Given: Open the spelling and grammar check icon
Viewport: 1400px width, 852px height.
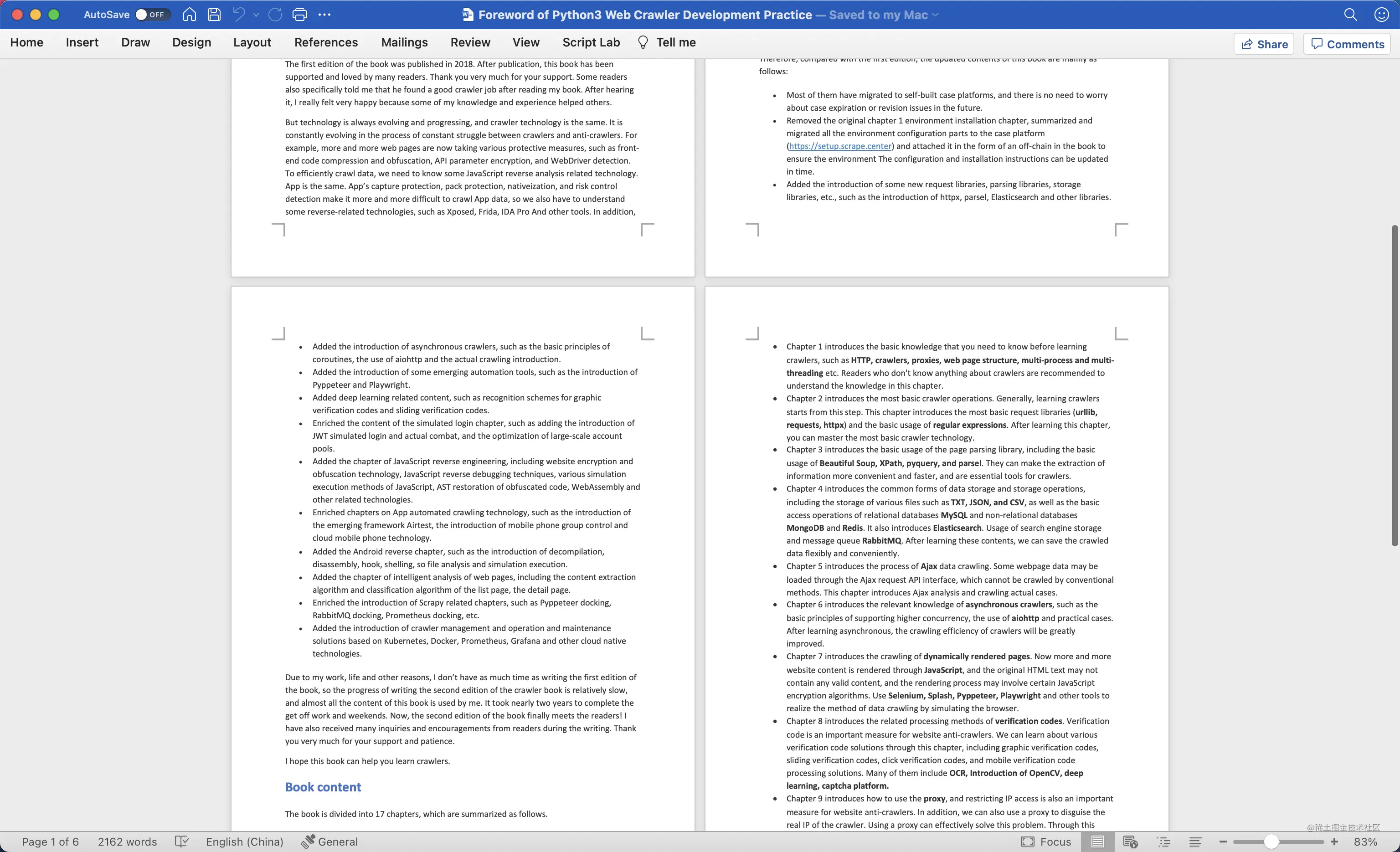Looking at the screenshot, I should [x=181, y=842].
